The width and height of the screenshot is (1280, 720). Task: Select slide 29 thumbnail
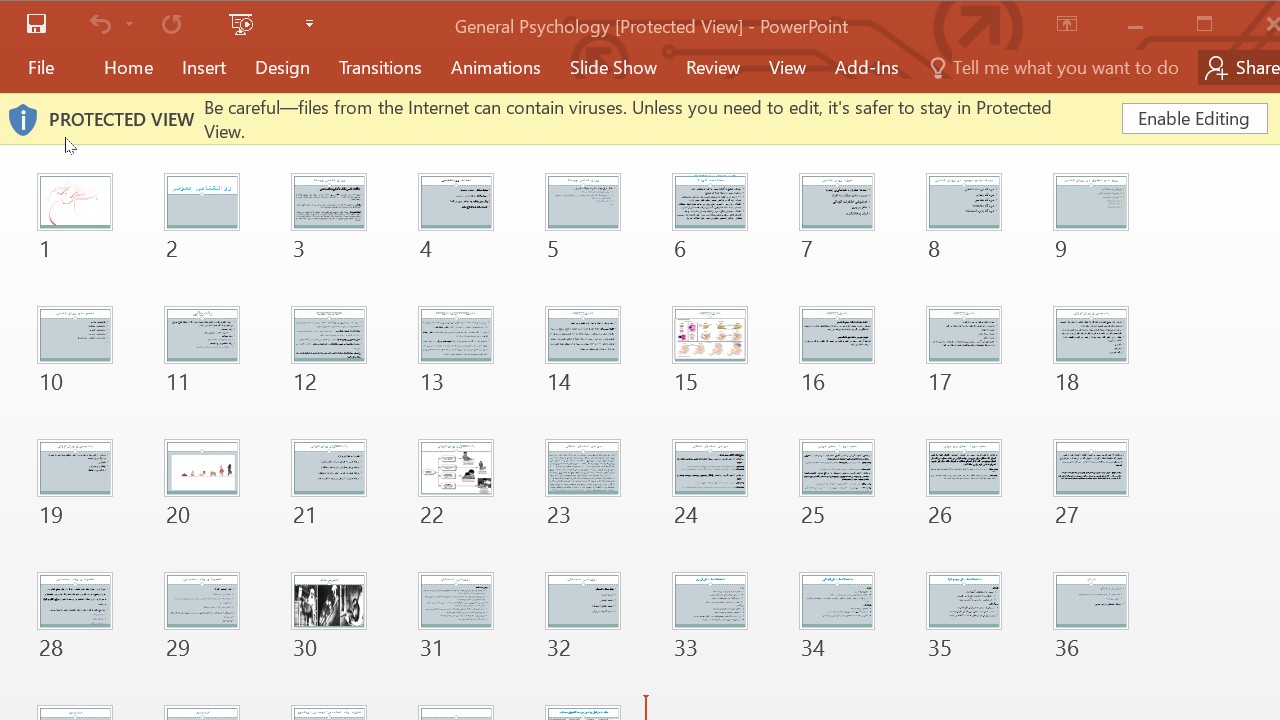pos(202,601)
